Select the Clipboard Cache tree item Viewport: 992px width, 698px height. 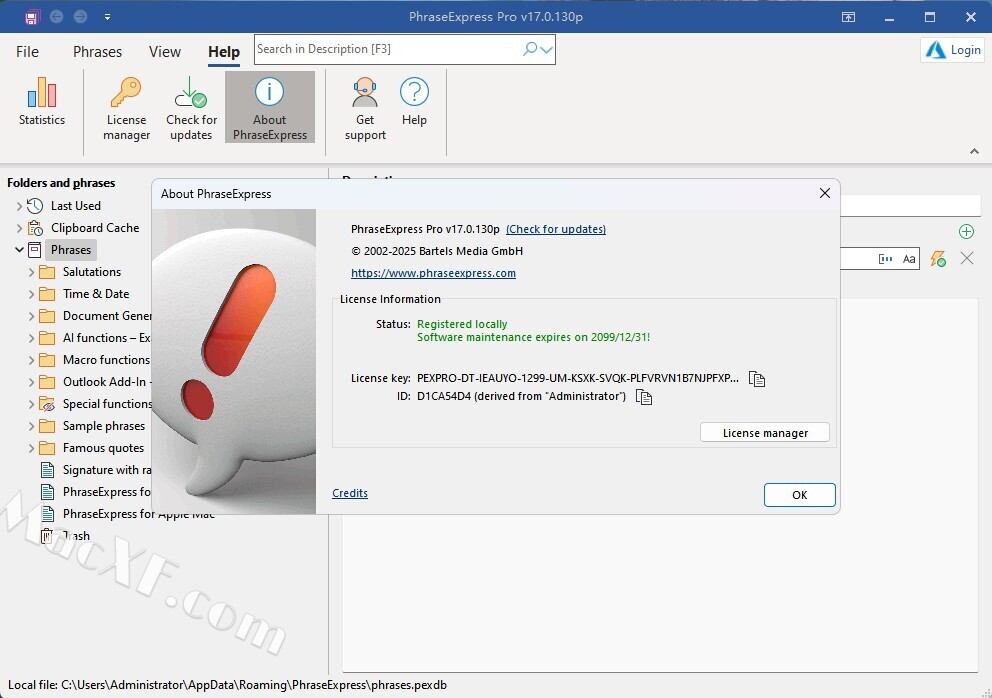point(95,228)
